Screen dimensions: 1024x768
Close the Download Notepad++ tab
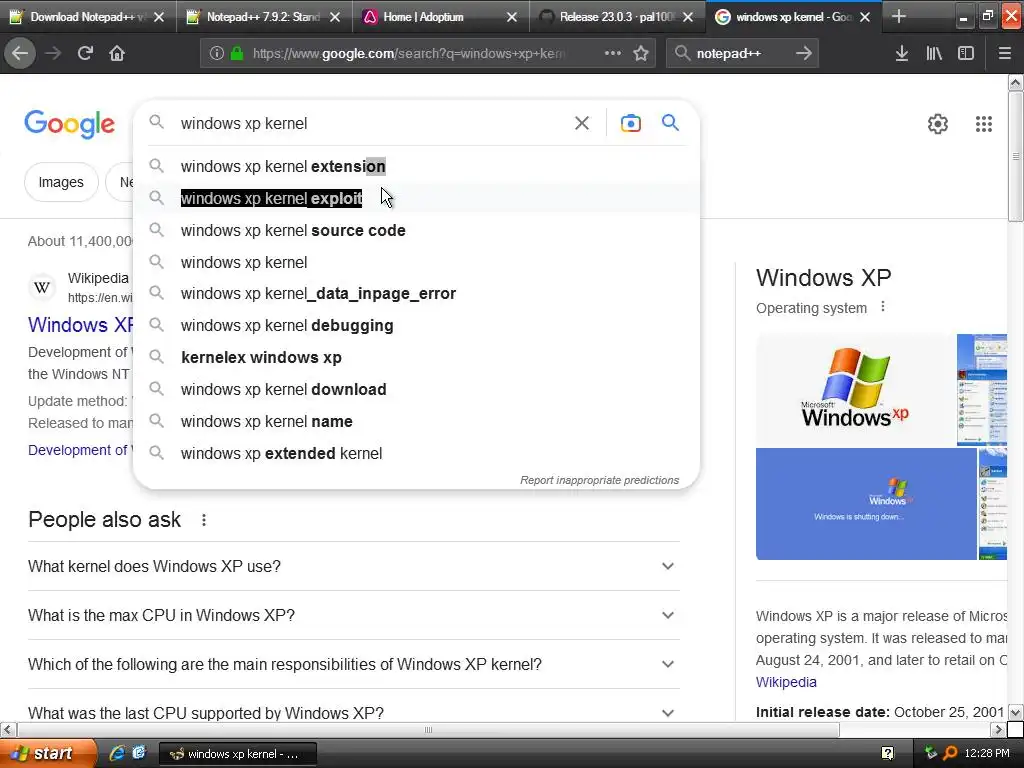coord(159,17)
